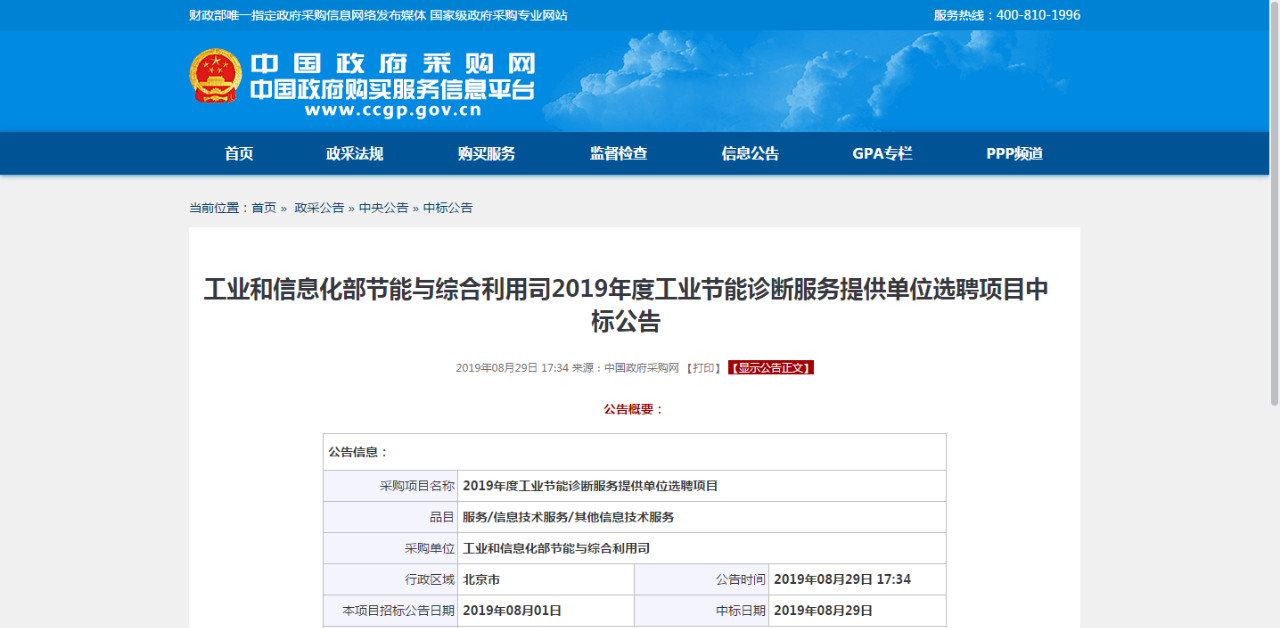The height and width of the screenshot is (628, 1280).
Task: Click the 中标日期 value 2019年08月29日
Action: (823, 610)
